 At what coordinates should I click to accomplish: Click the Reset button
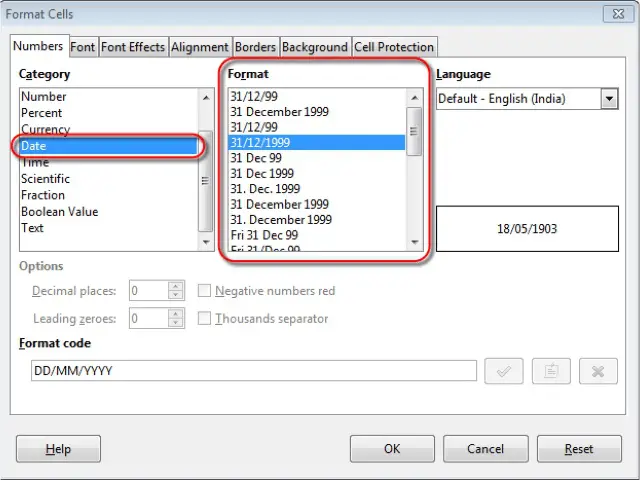[579, 449]
